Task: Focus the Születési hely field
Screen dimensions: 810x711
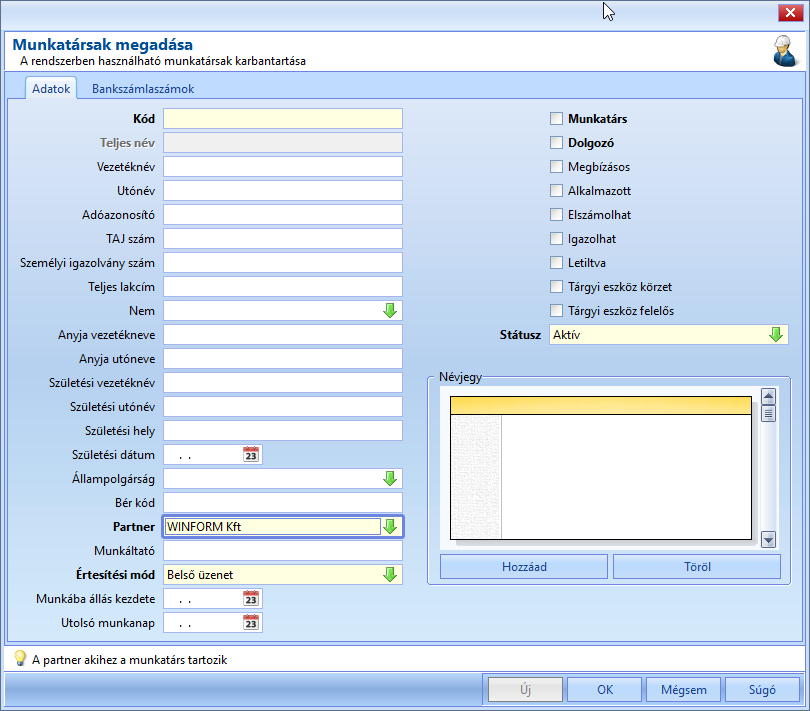Action: (x=283, y=430)
